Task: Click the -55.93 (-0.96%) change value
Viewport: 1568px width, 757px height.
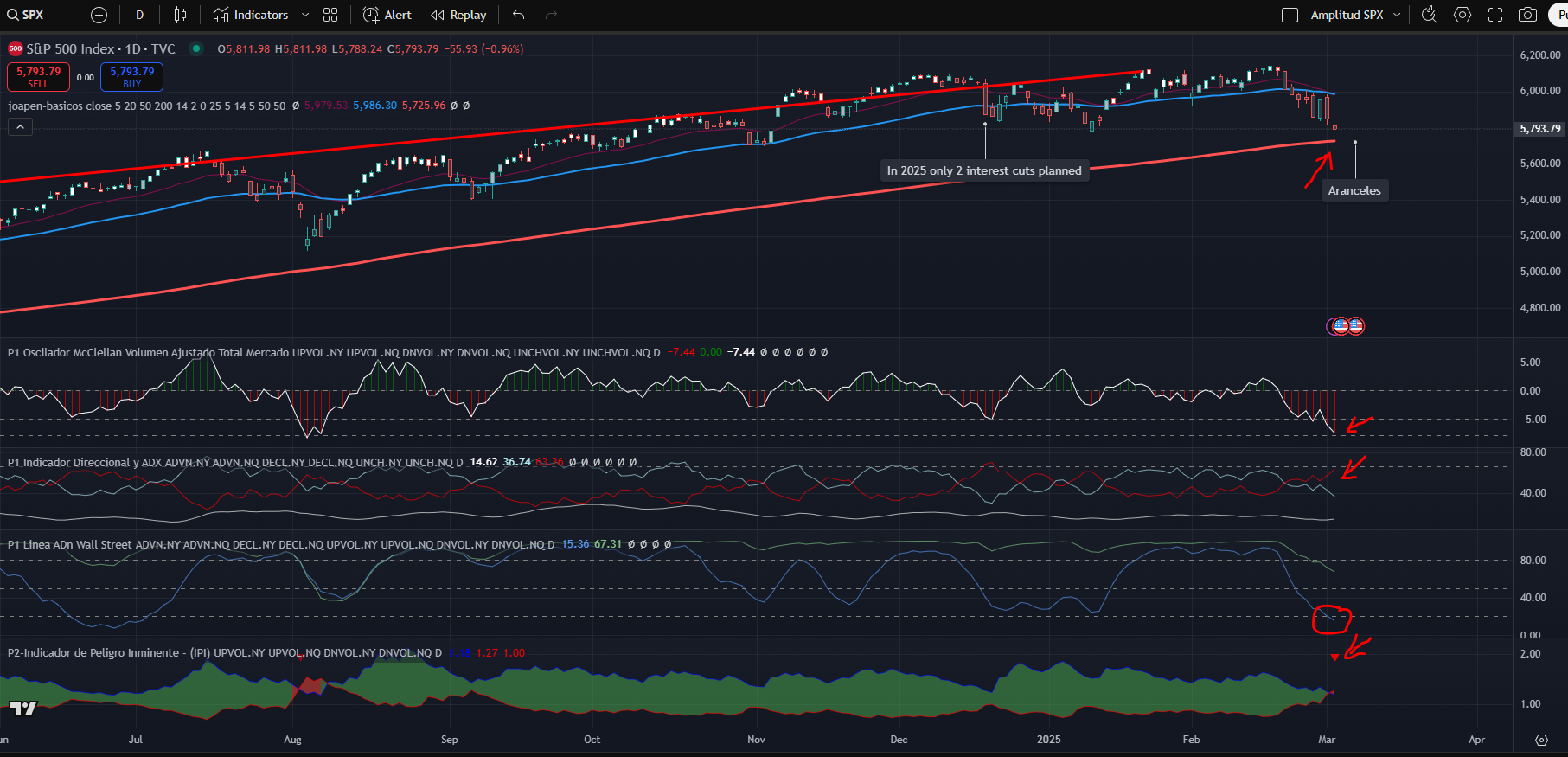Action: [483, 49]
